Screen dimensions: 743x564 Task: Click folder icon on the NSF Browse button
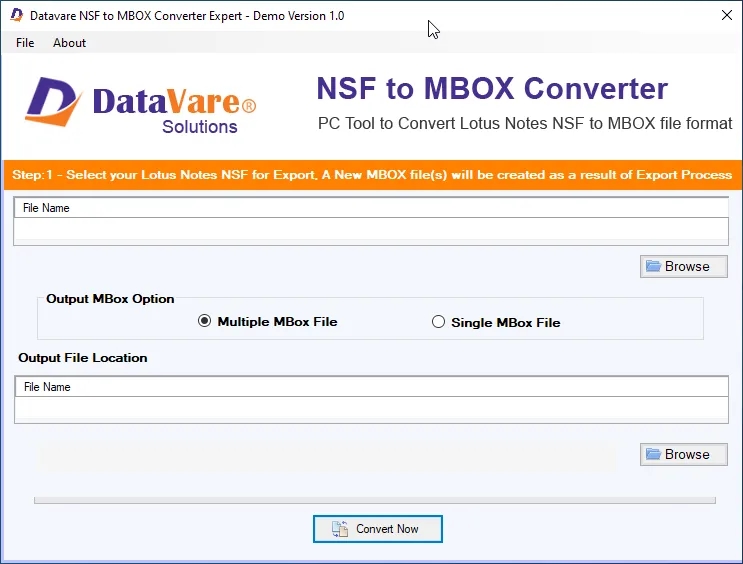pos(653,266)
